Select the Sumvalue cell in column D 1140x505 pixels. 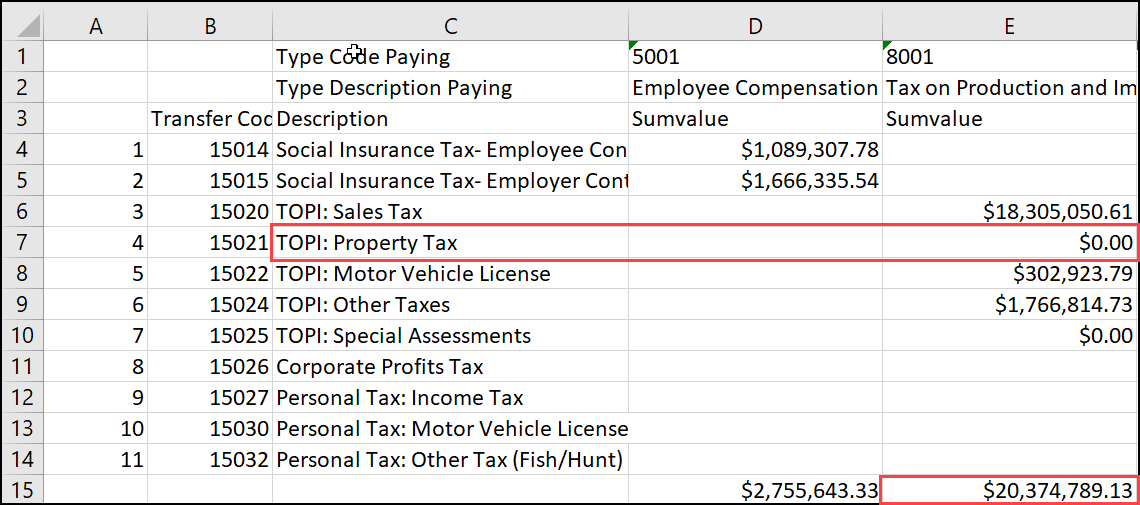click(x=755, y=118)
